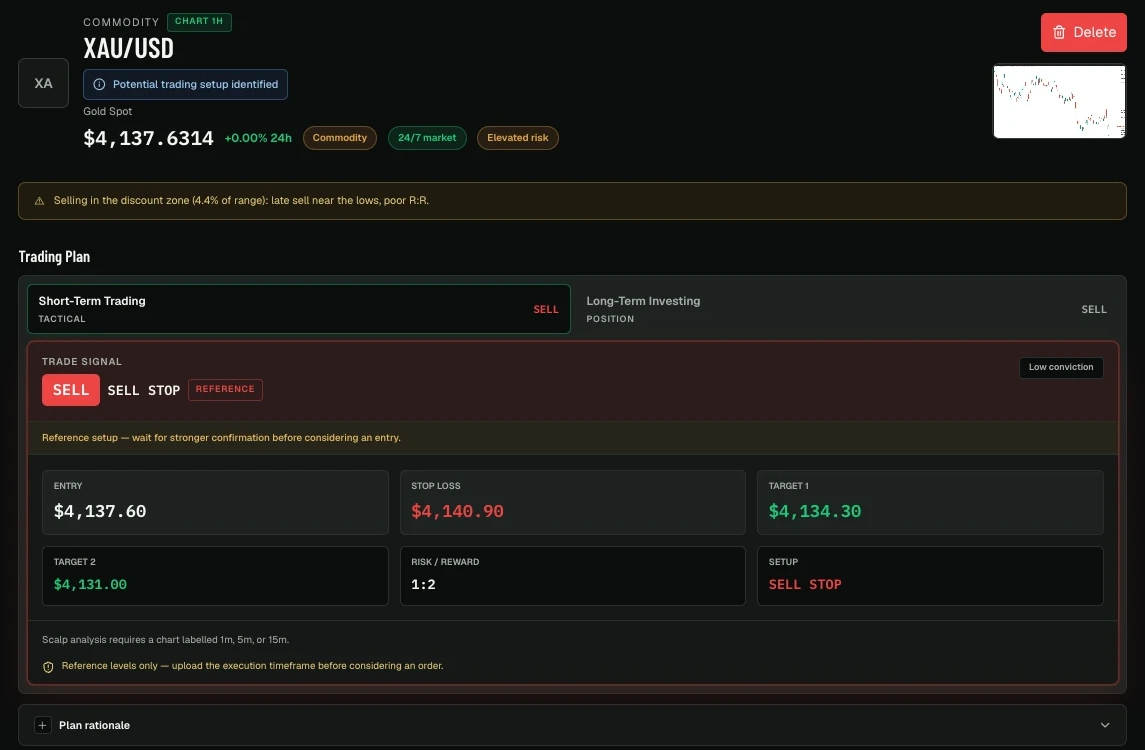
Task: Click the Low conviction badge
Action: 1061,367
